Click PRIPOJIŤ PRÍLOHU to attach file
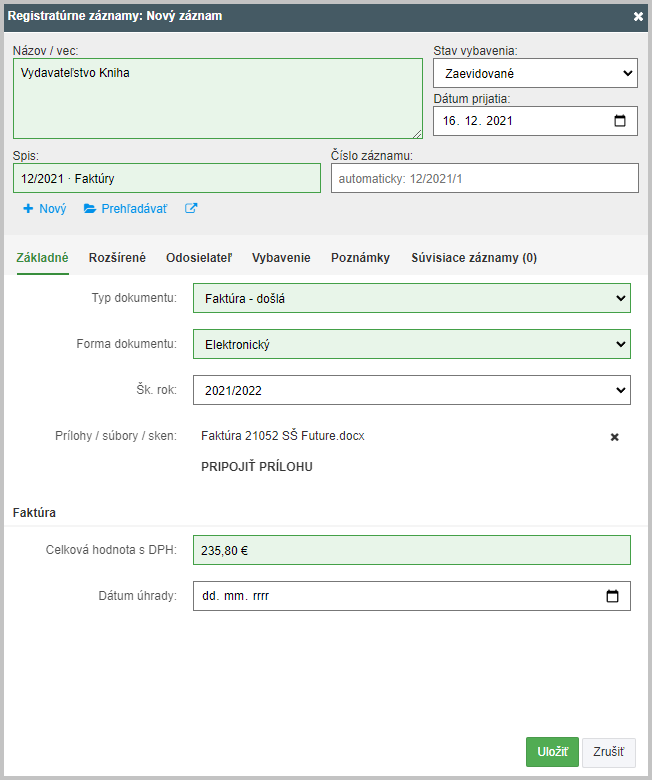The height and width of the screenshot is (780, 652). point(257,467)
